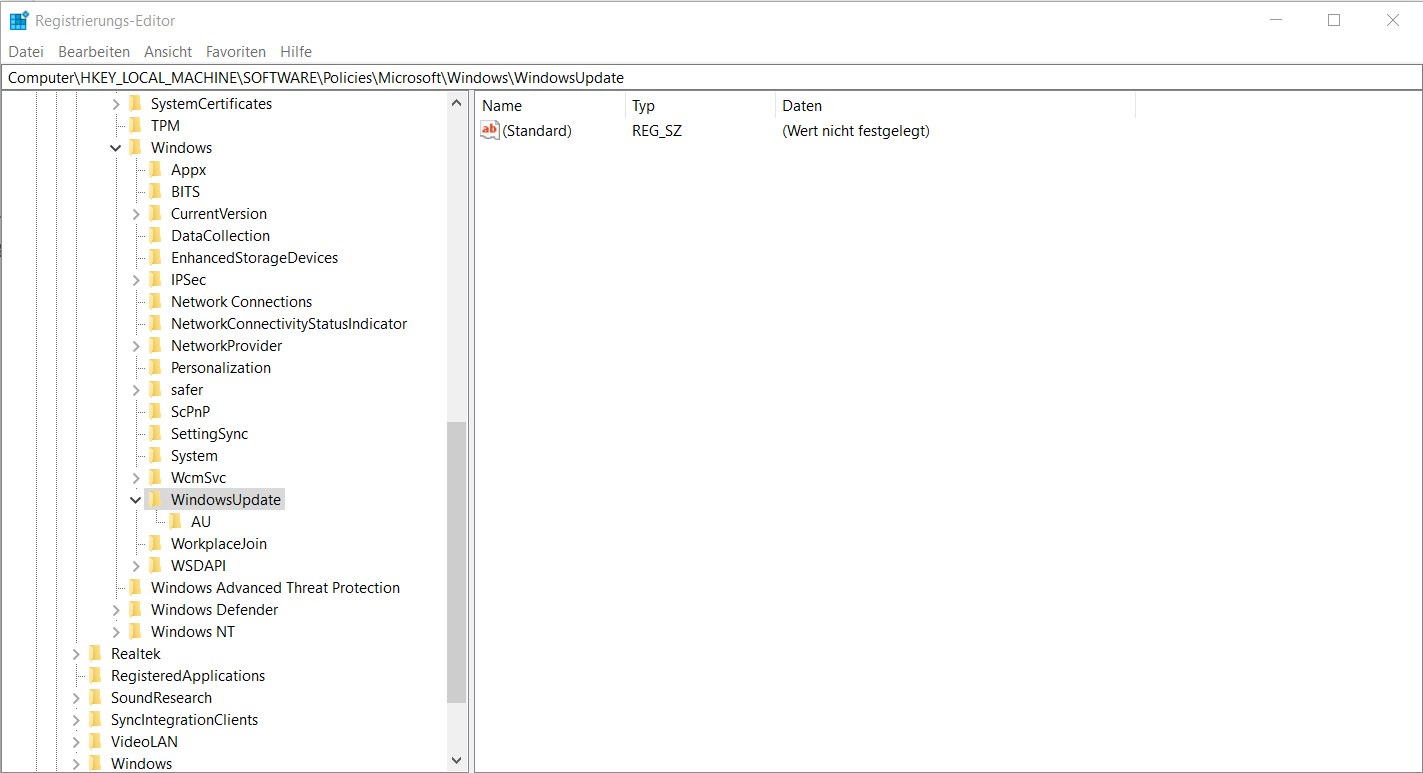The height and width of the screenshot is (773, 1423).
Task: Select the DataCollection folder icon
Action: pyautogui.click(x=155, y=235)
